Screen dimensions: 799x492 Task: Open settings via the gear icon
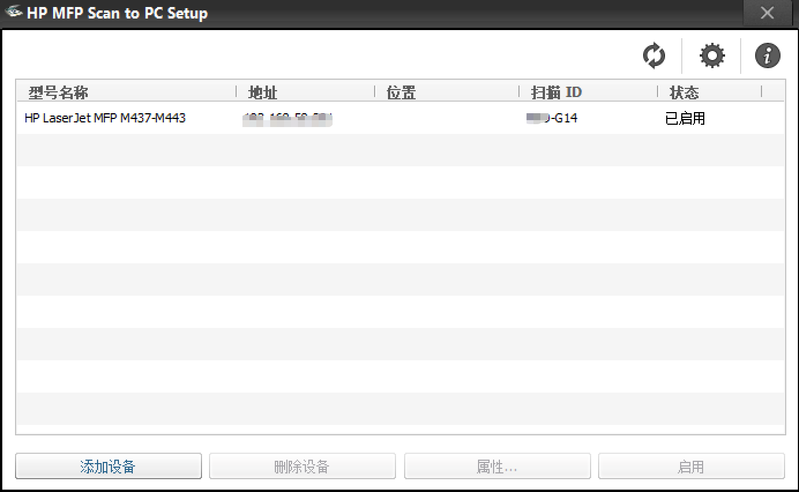pyautogui.click(x=711, y=56)
